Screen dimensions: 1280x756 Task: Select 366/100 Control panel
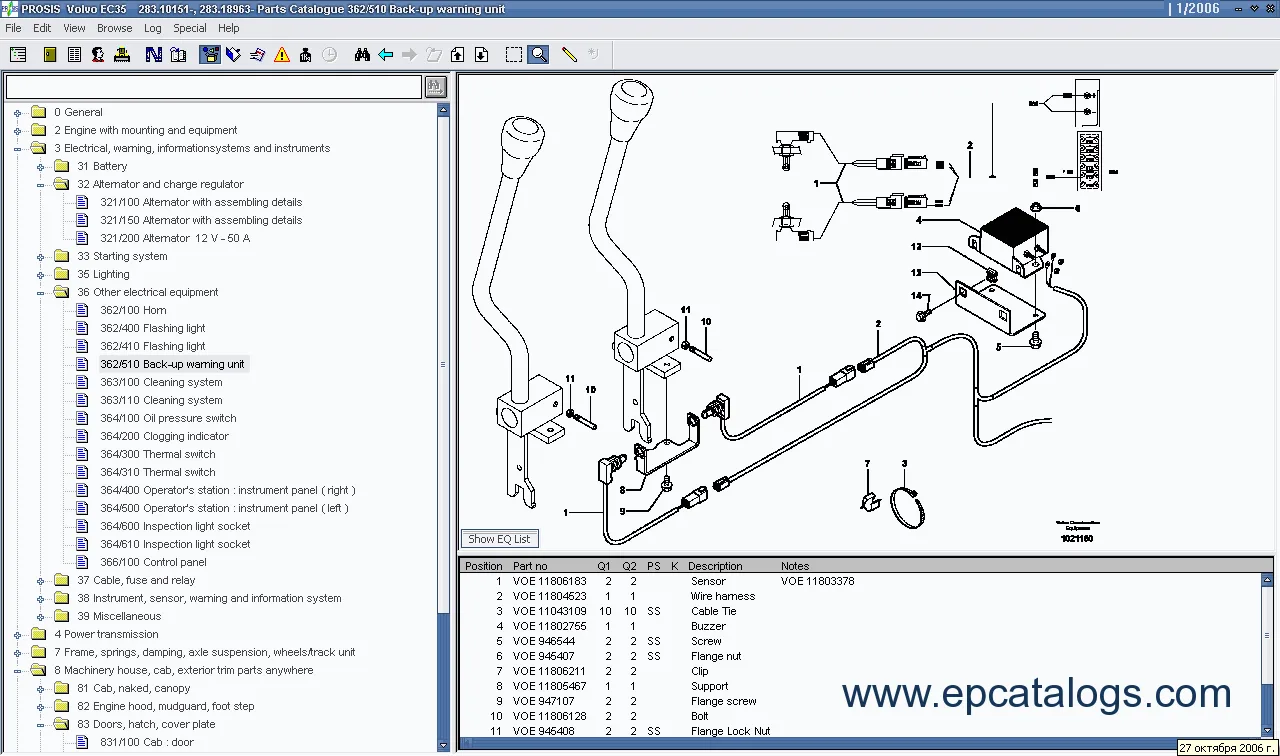(153, 562)
